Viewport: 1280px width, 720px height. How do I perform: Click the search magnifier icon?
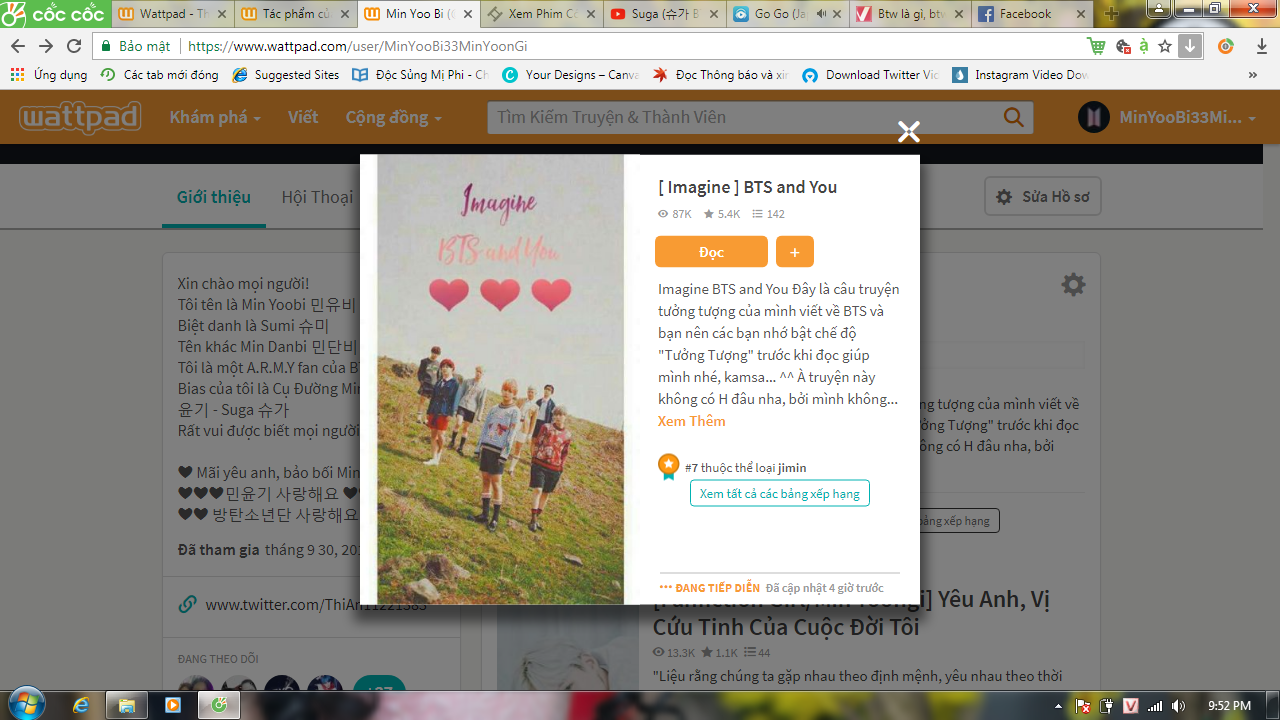point(1014,117)
